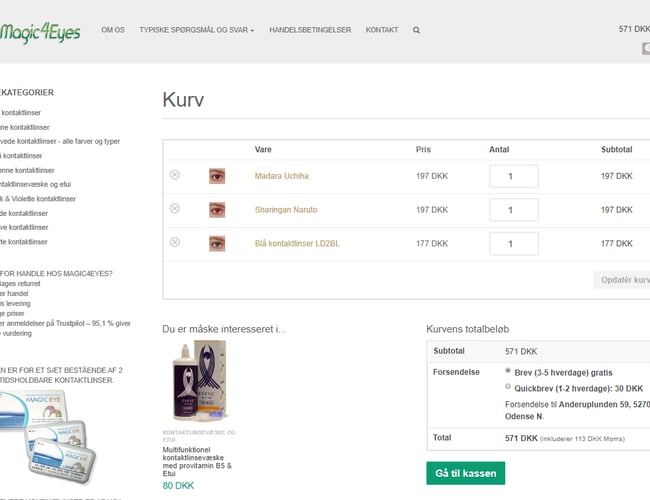Image resolution: width=650 pixels, height=500 pixels.
Task: Remove Sharingan Naruto from the cart
Action: [175, 209]
